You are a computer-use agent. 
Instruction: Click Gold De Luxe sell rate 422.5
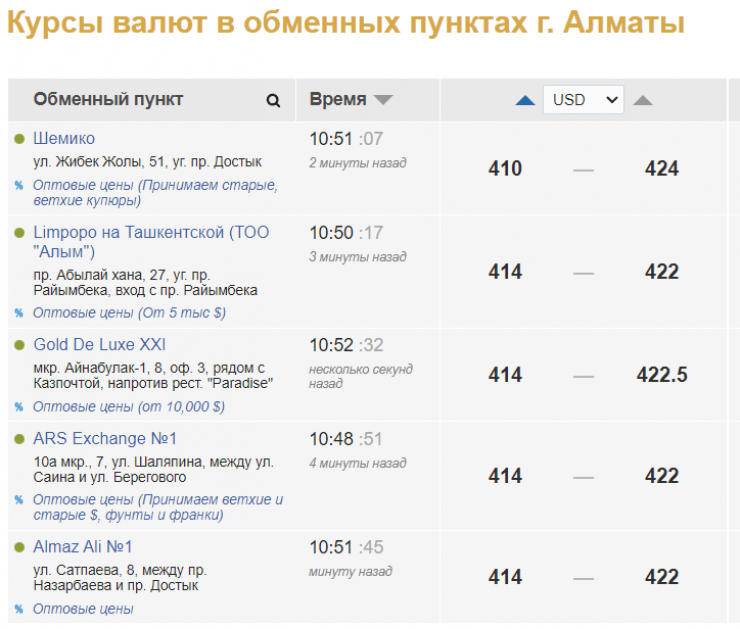point(662,375)
